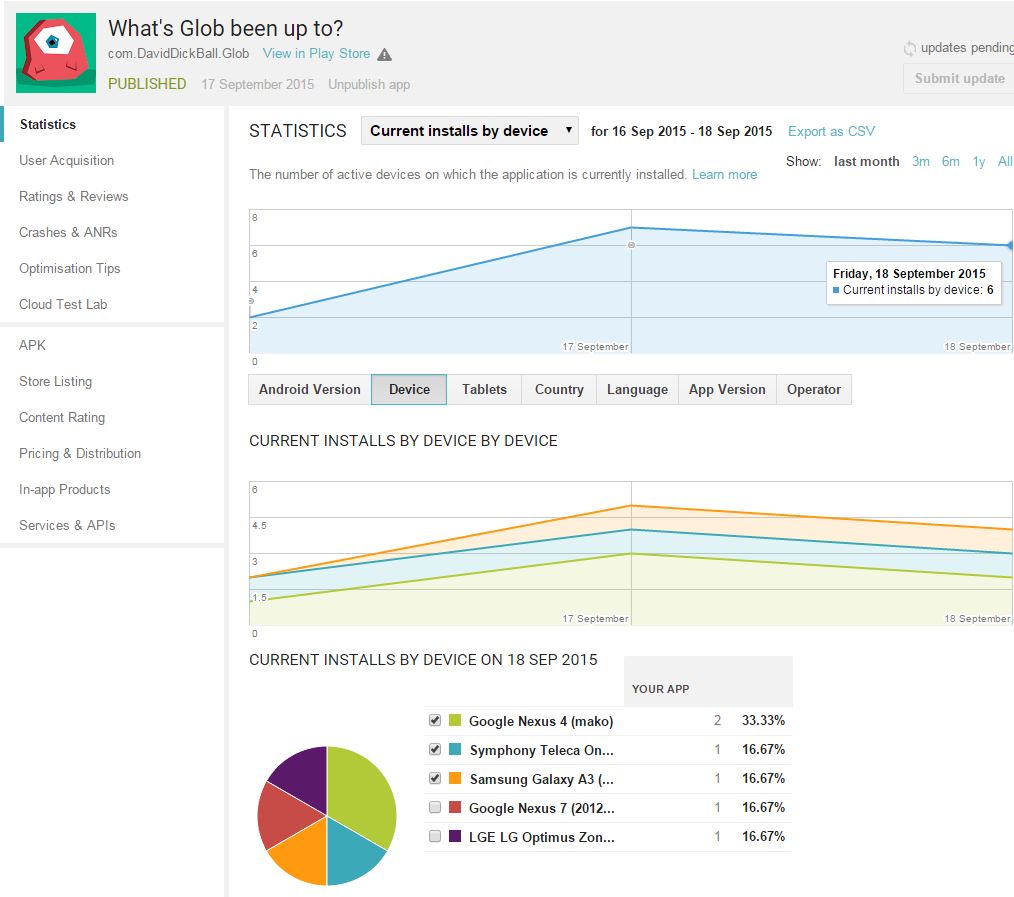The image size is (1014, 897).
Task: Show statistics for 1y range
Action: (979, 162)
